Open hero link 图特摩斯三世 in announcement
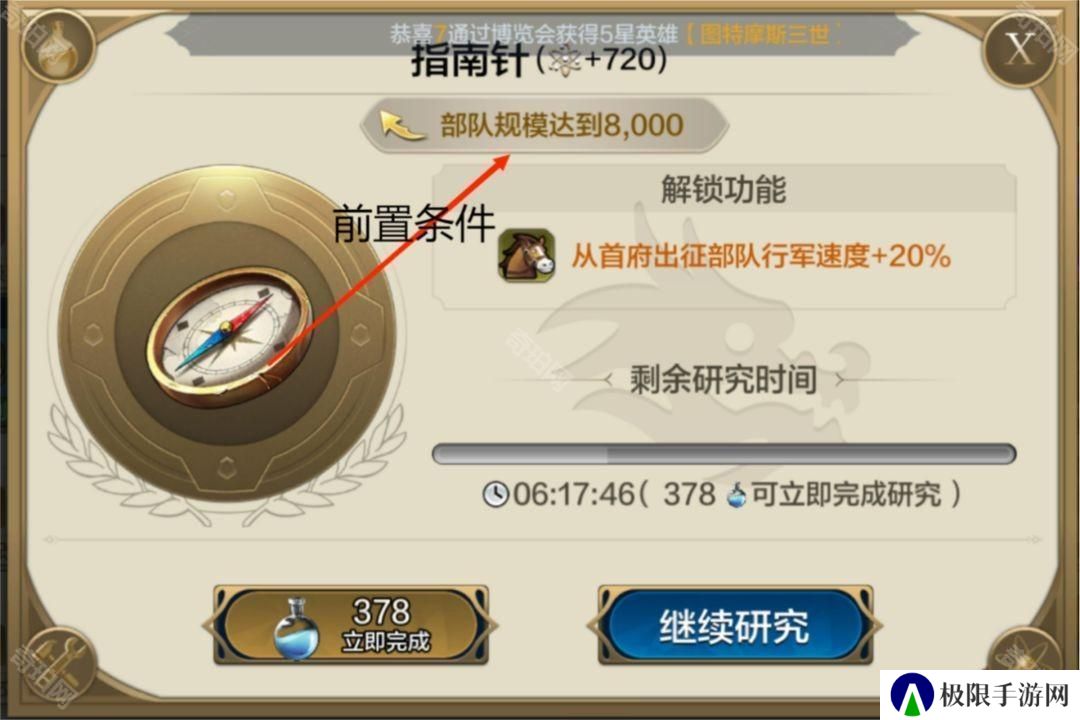Image resolution: width=1080 pixels, height=720 pixels. [x=764, y=33]
